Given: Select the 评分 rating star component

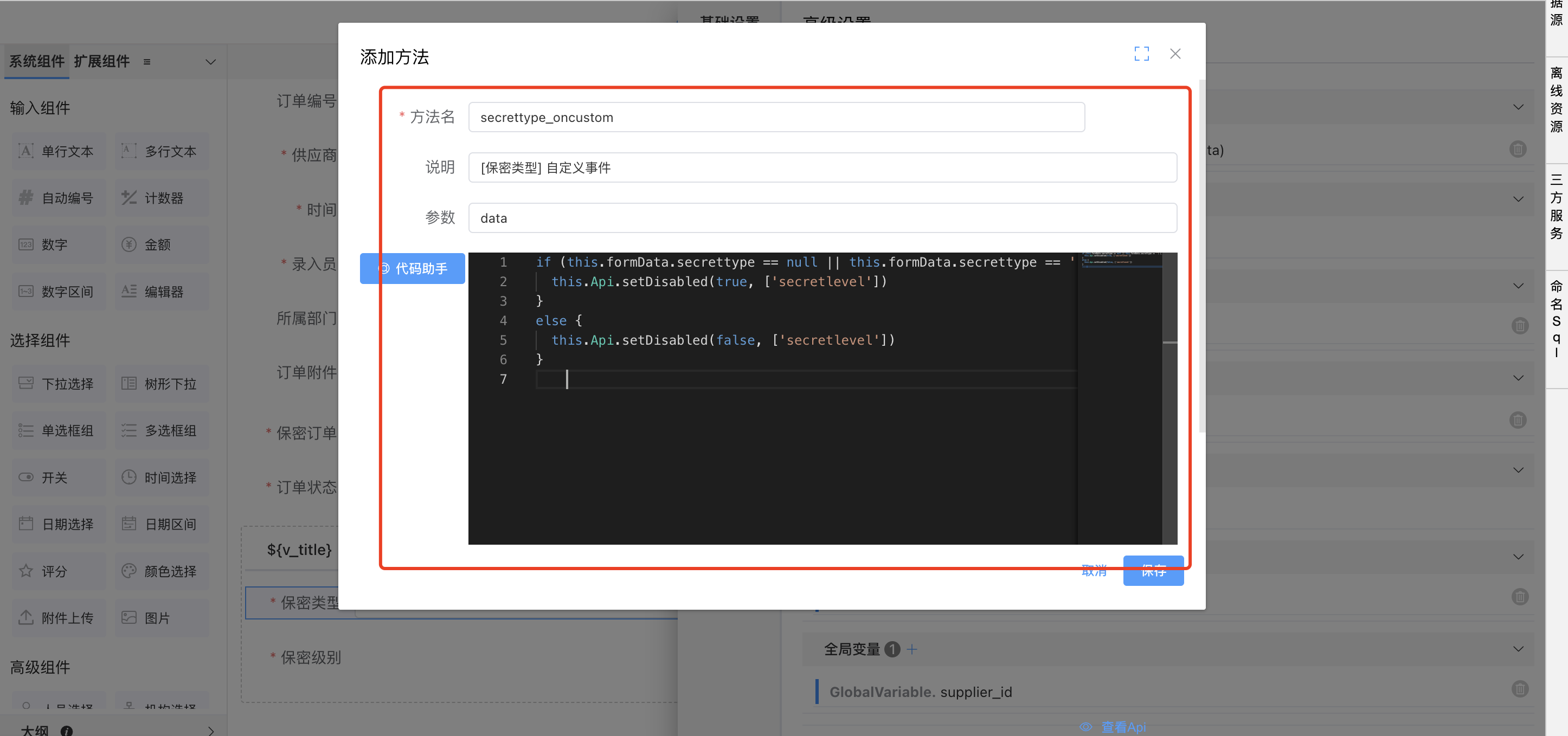Looking at the screenshot, I should tap(59, 571).
